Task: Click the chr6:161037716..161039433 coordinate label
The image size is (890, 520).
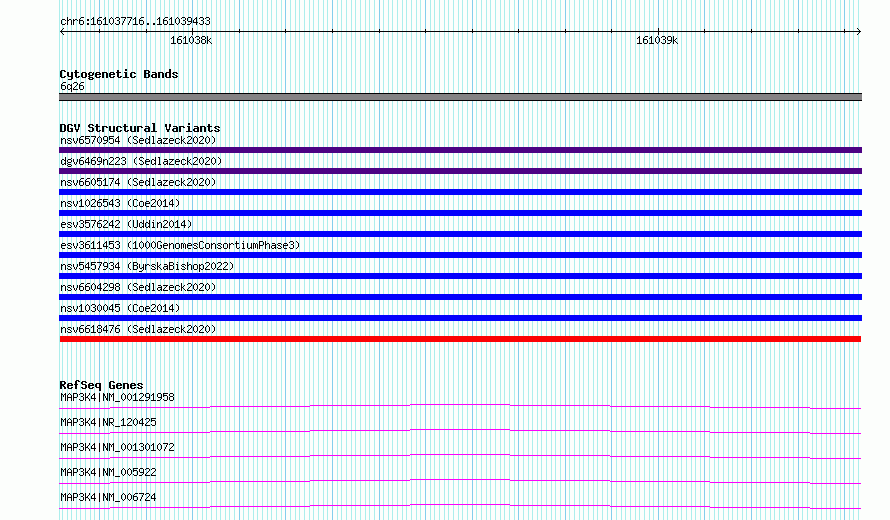Action: (135, 22)
